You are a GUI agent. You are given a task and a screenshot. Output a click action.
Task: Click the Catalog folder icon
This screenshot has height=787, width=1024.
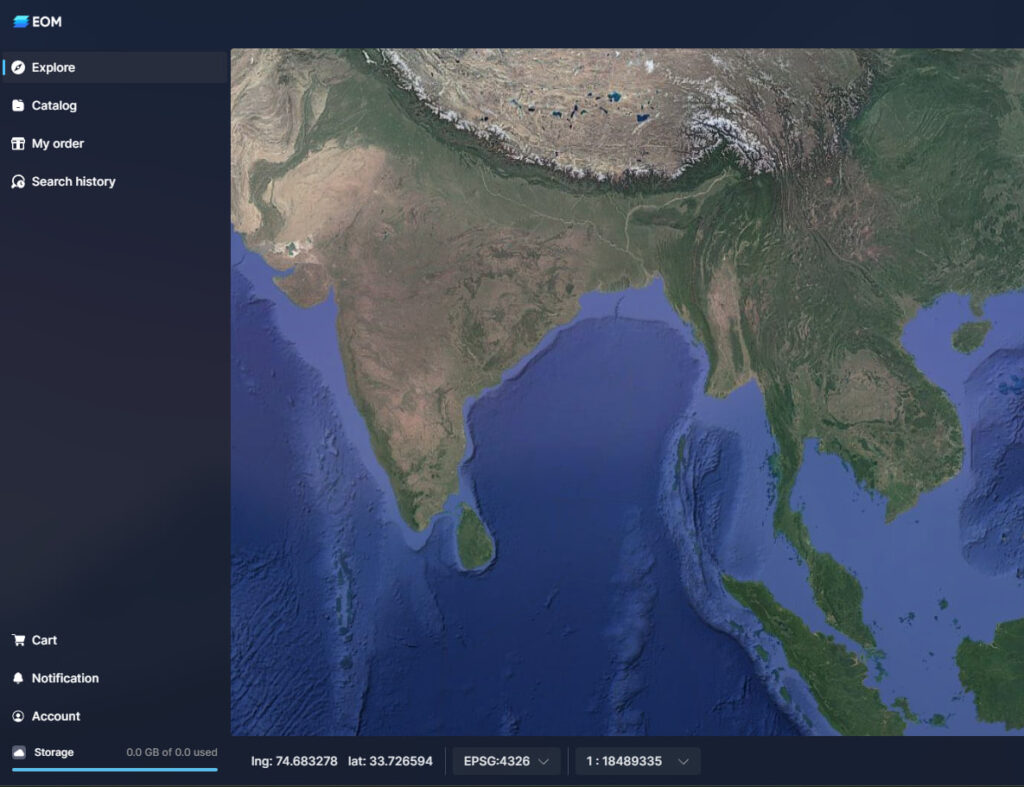point(18,106)
